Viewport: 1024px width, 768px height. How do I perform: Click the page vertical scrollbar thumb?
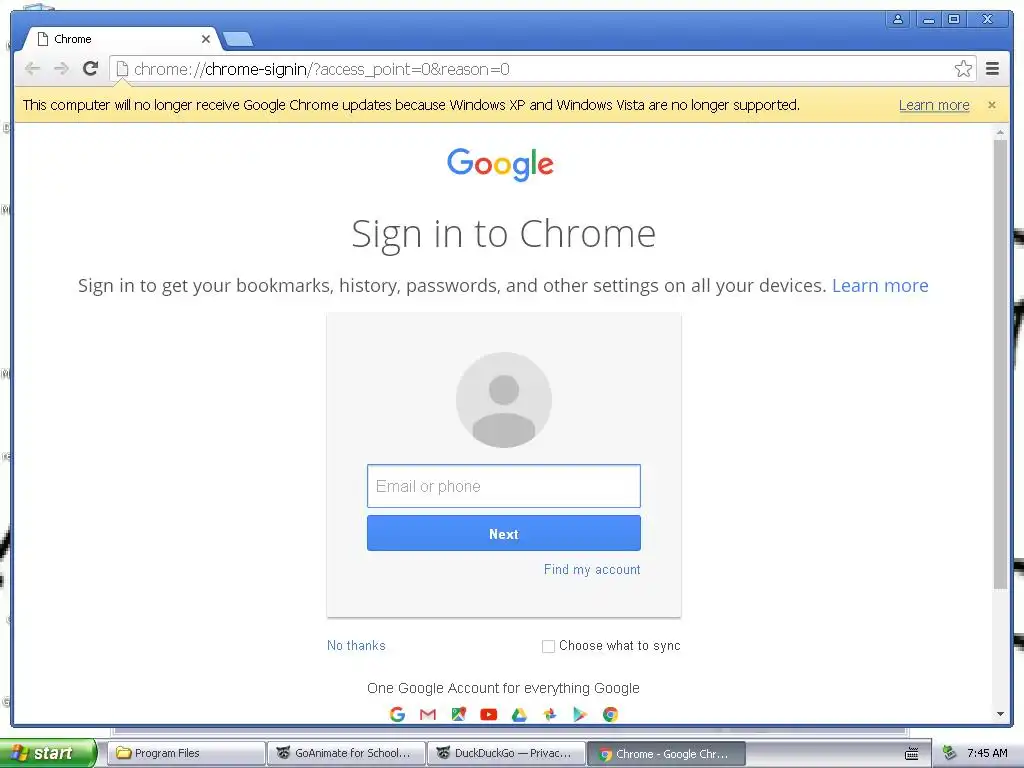pos(1000,363)
